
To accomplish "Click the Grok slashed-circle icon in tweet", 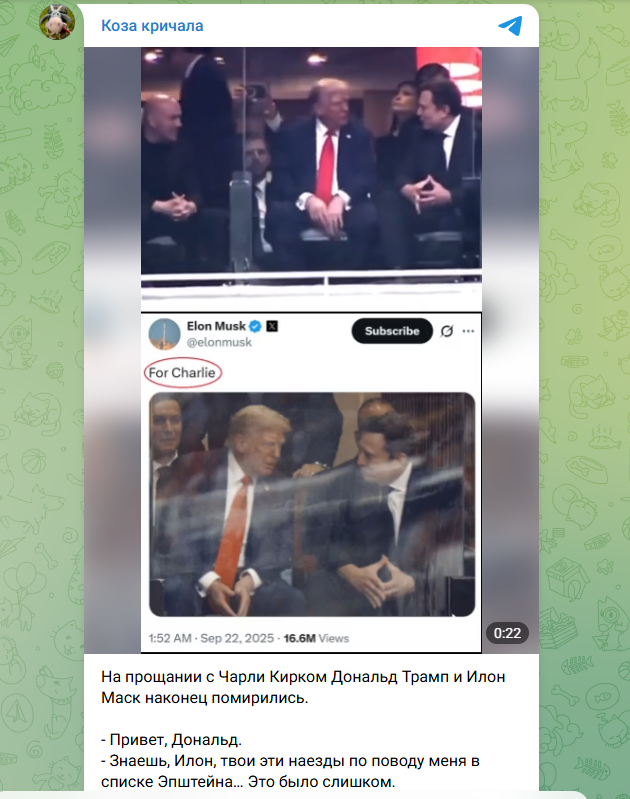I will pos(447,331).
